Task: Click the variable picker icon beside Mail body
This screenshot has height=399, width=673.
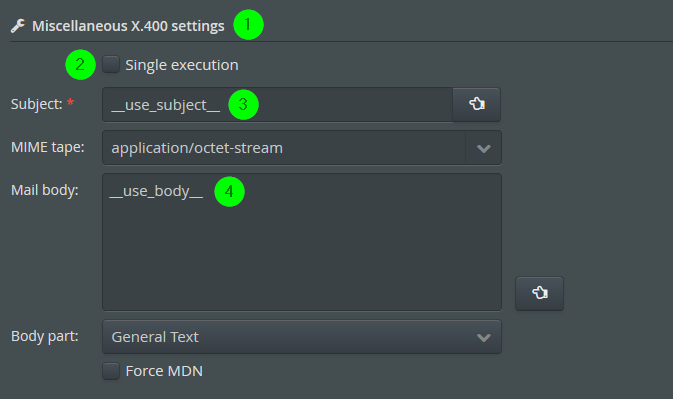Action: [x=540, y=293]
